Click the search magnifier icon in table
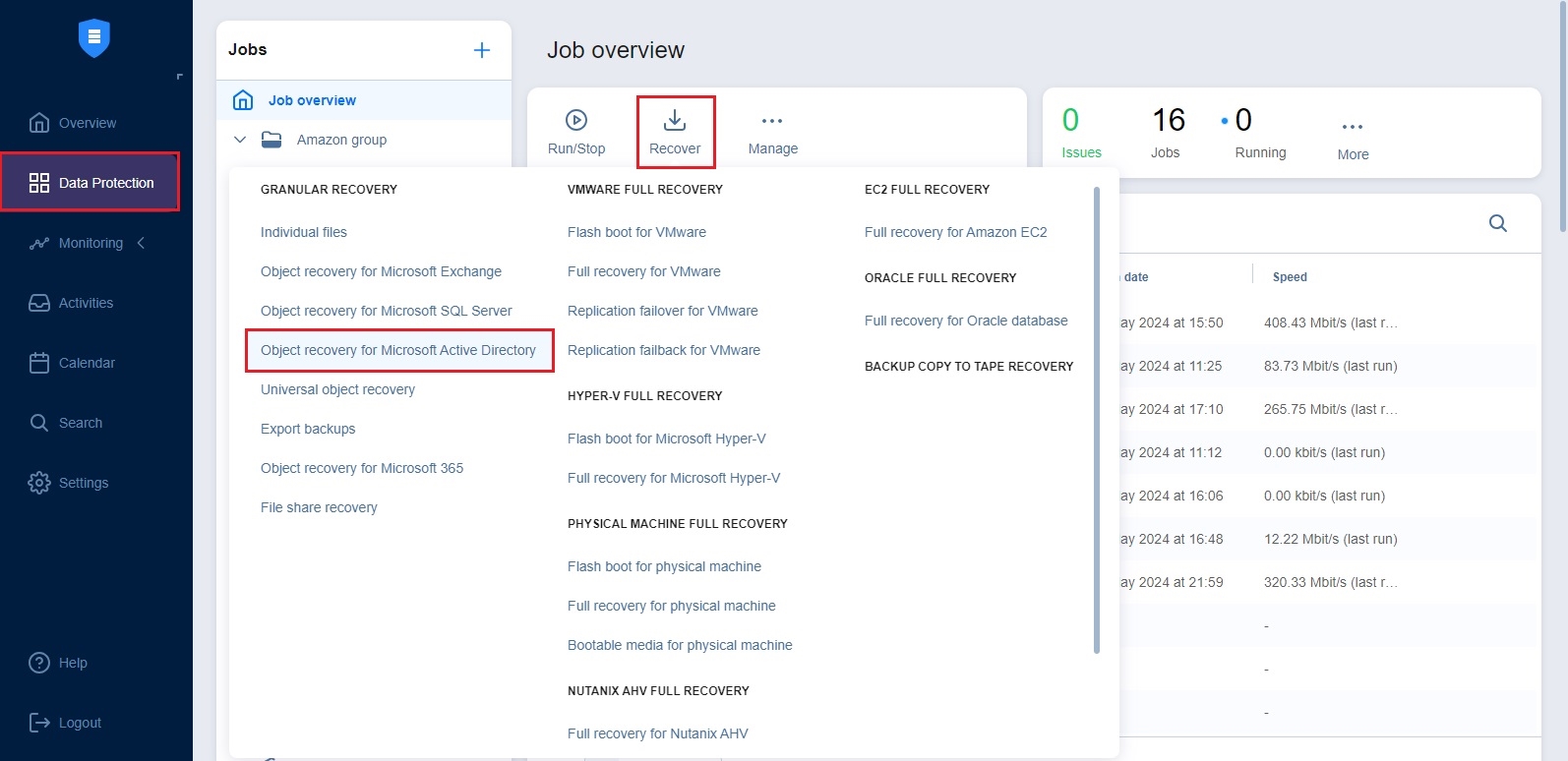 tap(1498, 223)
